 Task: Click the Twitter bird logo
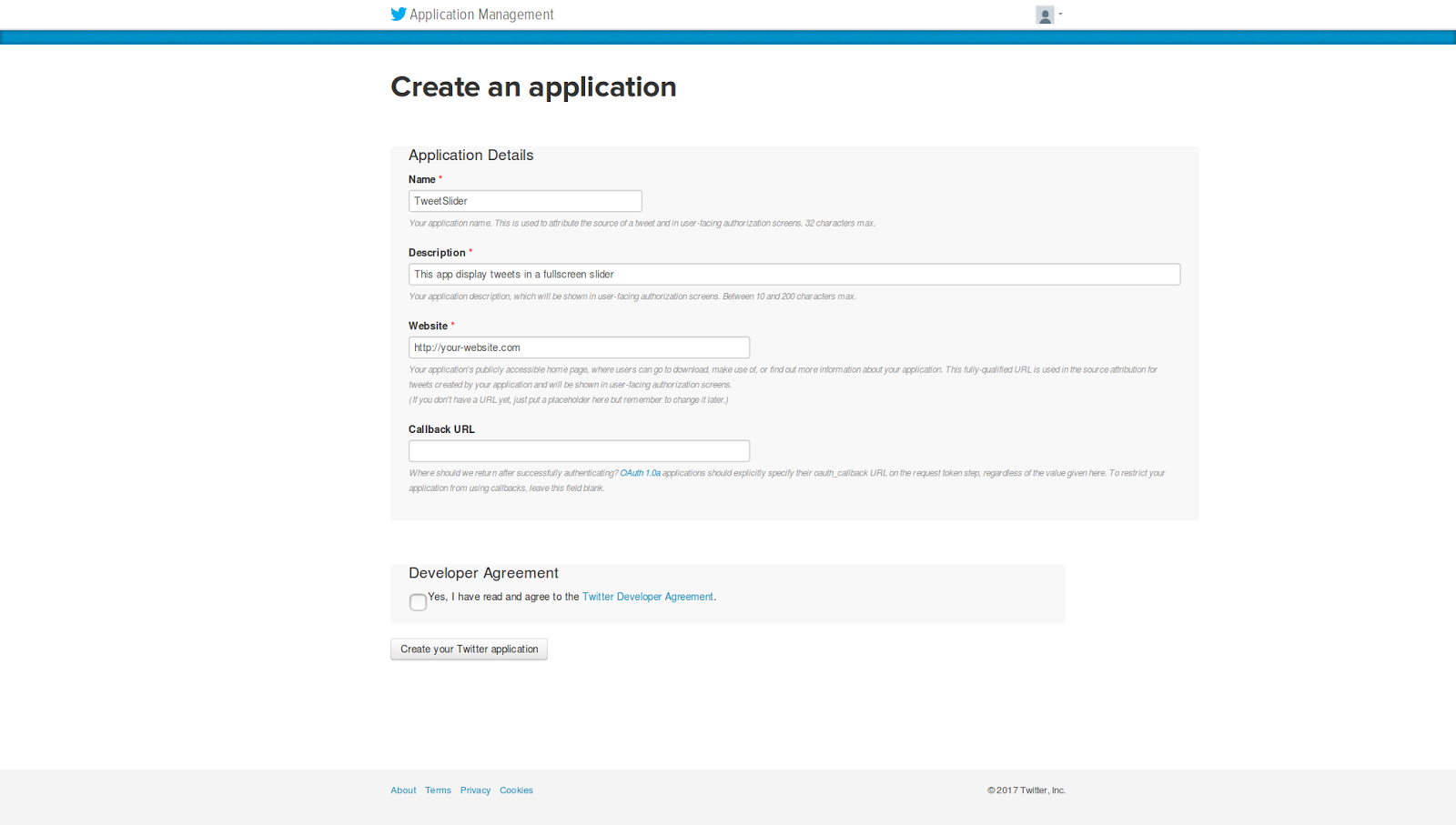(399, 15)
